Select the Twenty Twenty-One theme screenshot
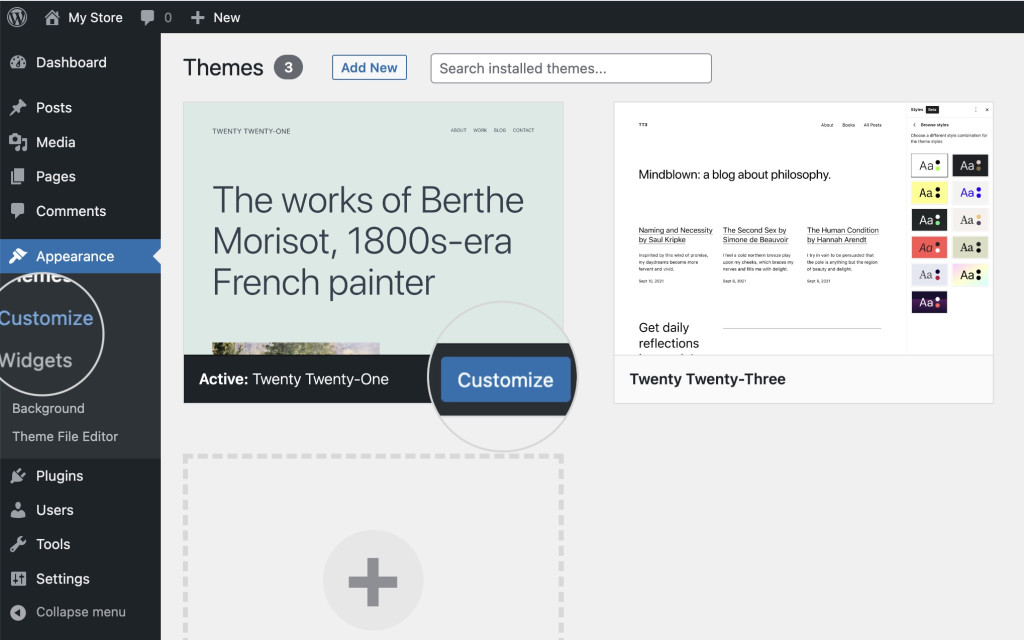The image size is (1024, 640). pos(373,229)
